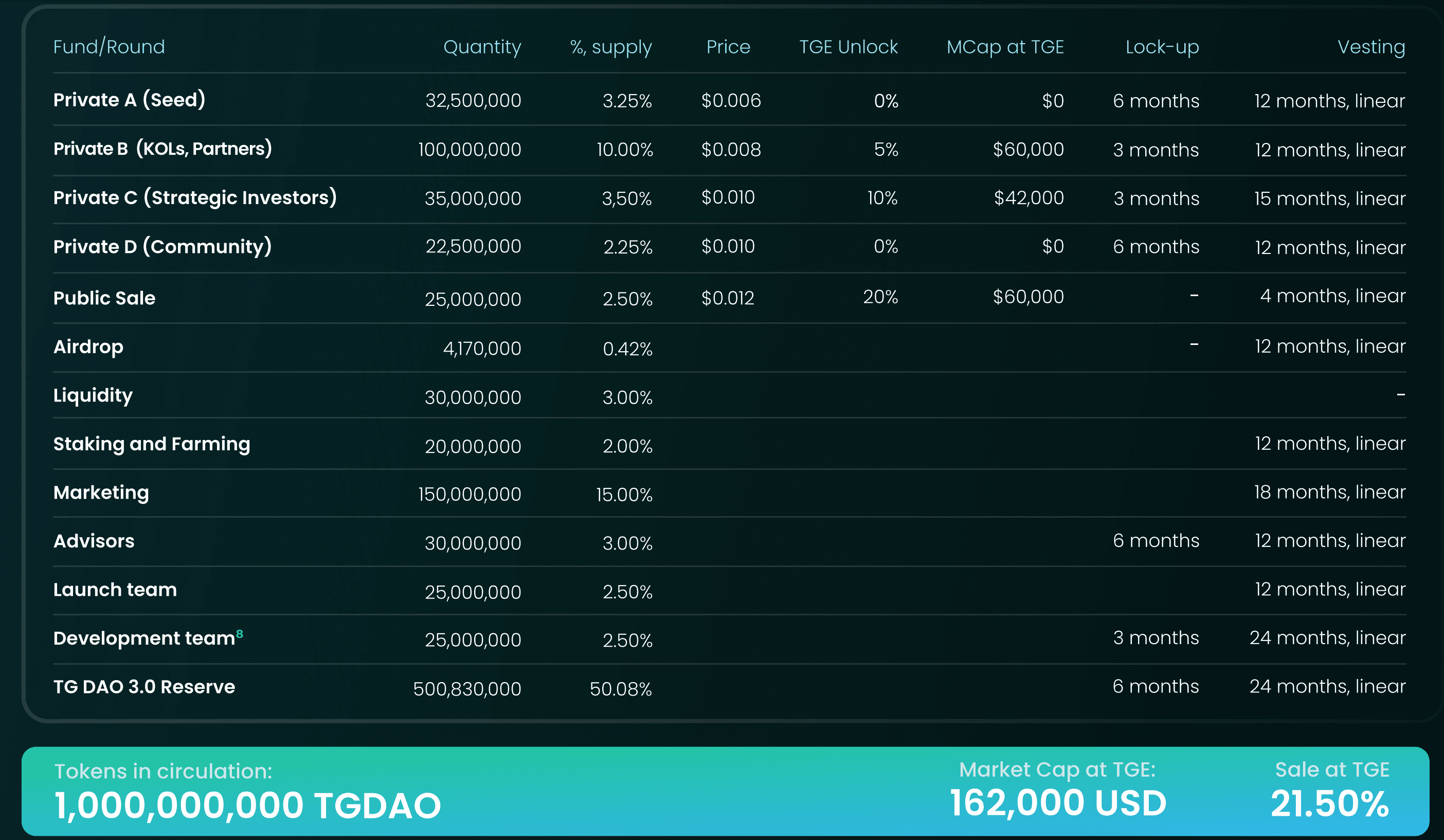The width and height of the screenshot is (1444, 840).
Task: Click the Fund/Round column header
Action: pos(109,46)
